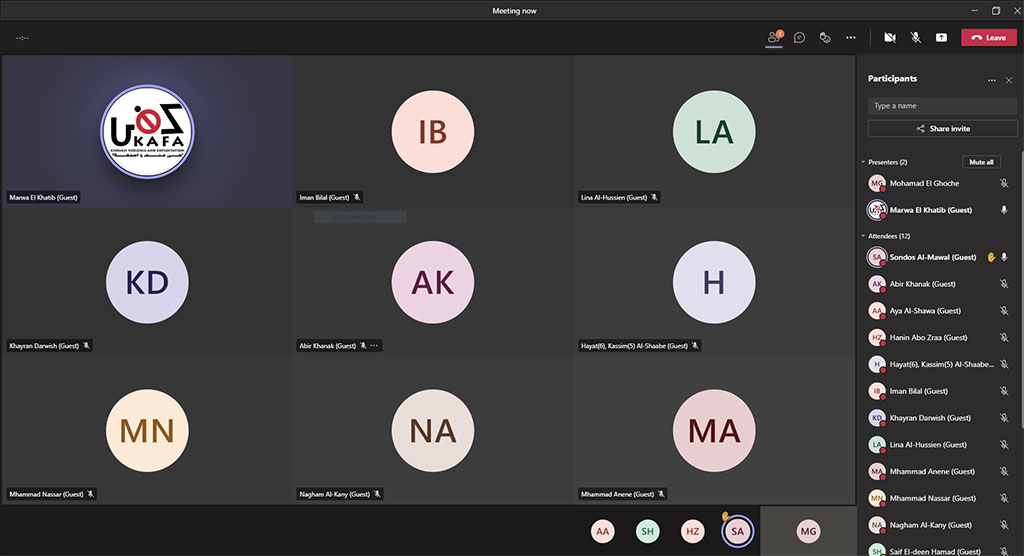The image size is (1024, 556).
Task: Unmute your microphone
Action: coord(915,37)
